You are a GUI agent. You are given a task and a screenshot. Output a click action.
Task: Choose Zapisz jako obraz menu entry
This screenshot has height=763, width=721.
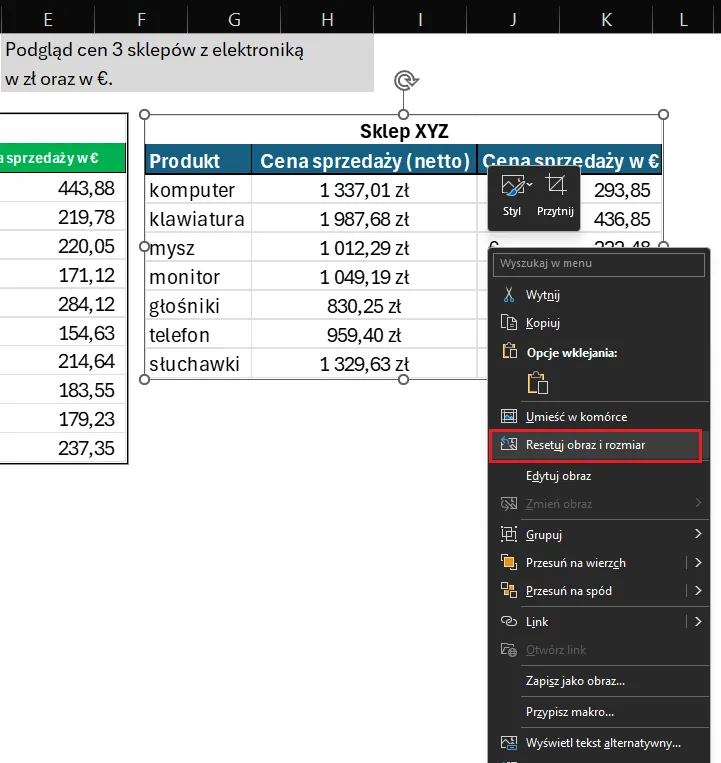[575, 681]
